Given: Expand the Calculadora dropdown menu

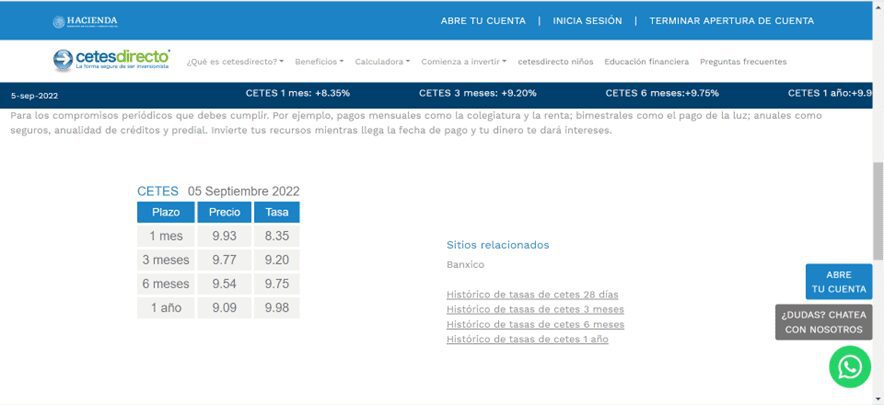Looking at the screenshot, I should (x=382, y=62).
